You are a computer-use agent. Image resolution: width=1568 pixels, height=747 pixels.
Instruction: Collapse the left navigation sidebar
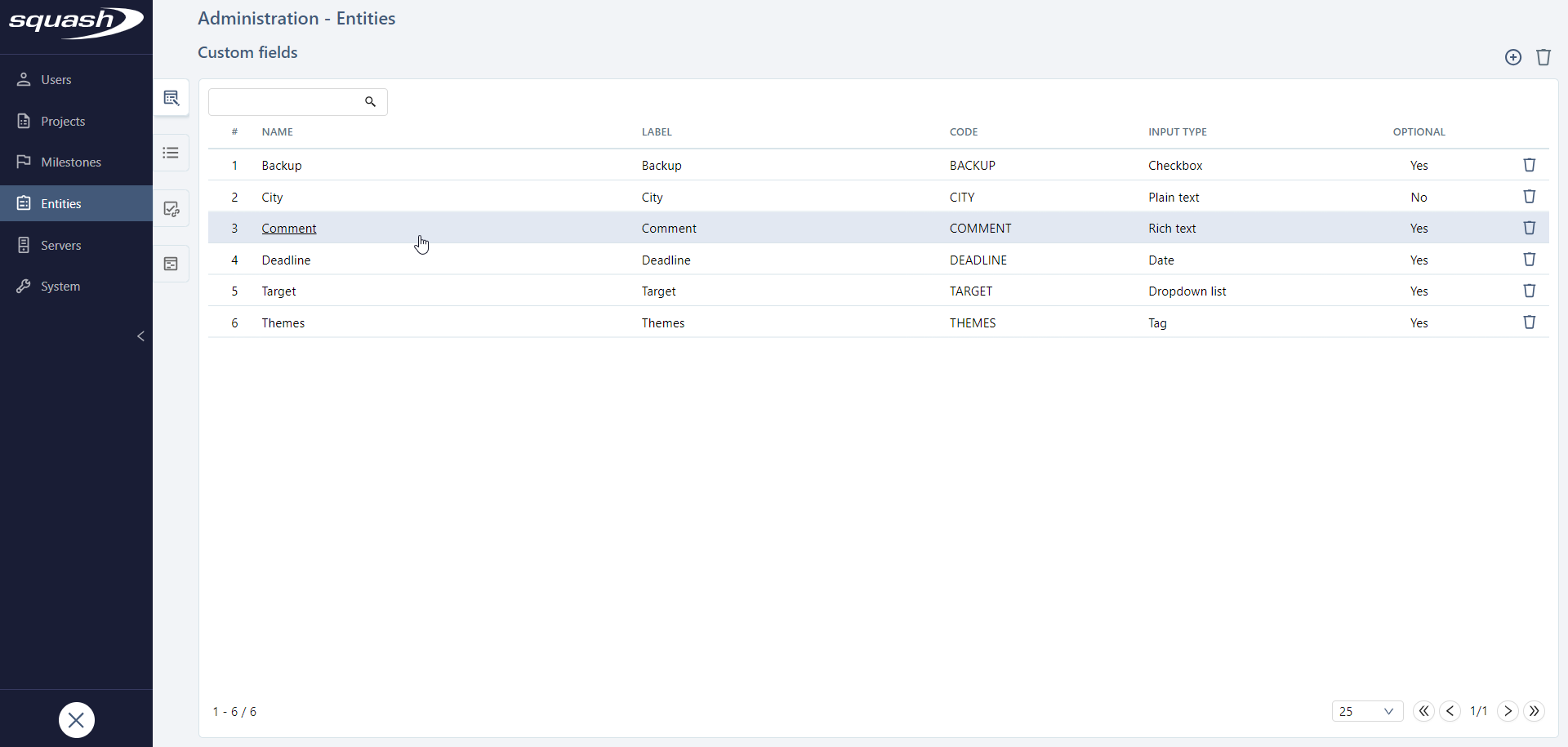[140, 336]
